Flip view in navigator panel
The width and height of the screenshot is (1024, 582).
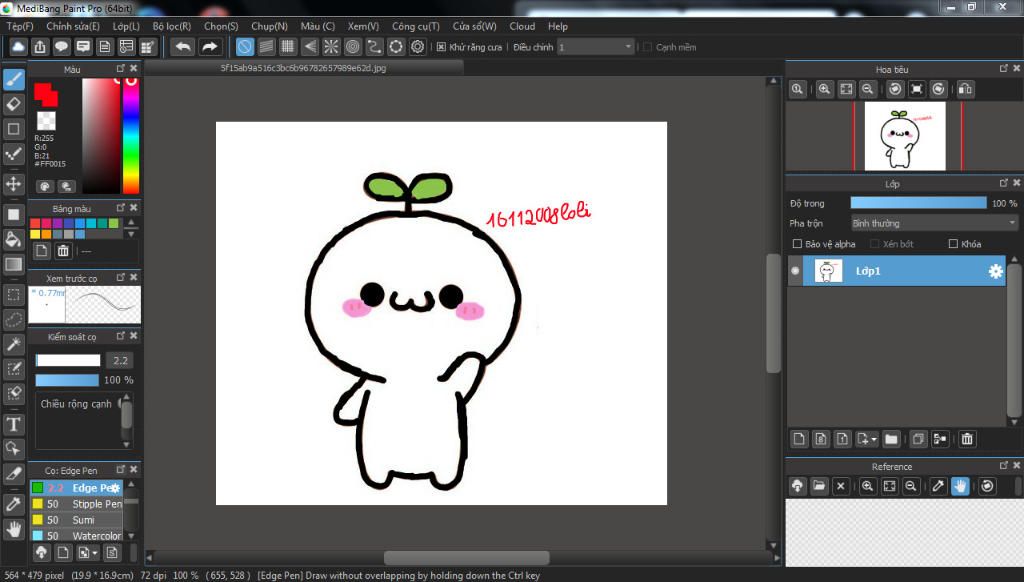coord(965,89)
